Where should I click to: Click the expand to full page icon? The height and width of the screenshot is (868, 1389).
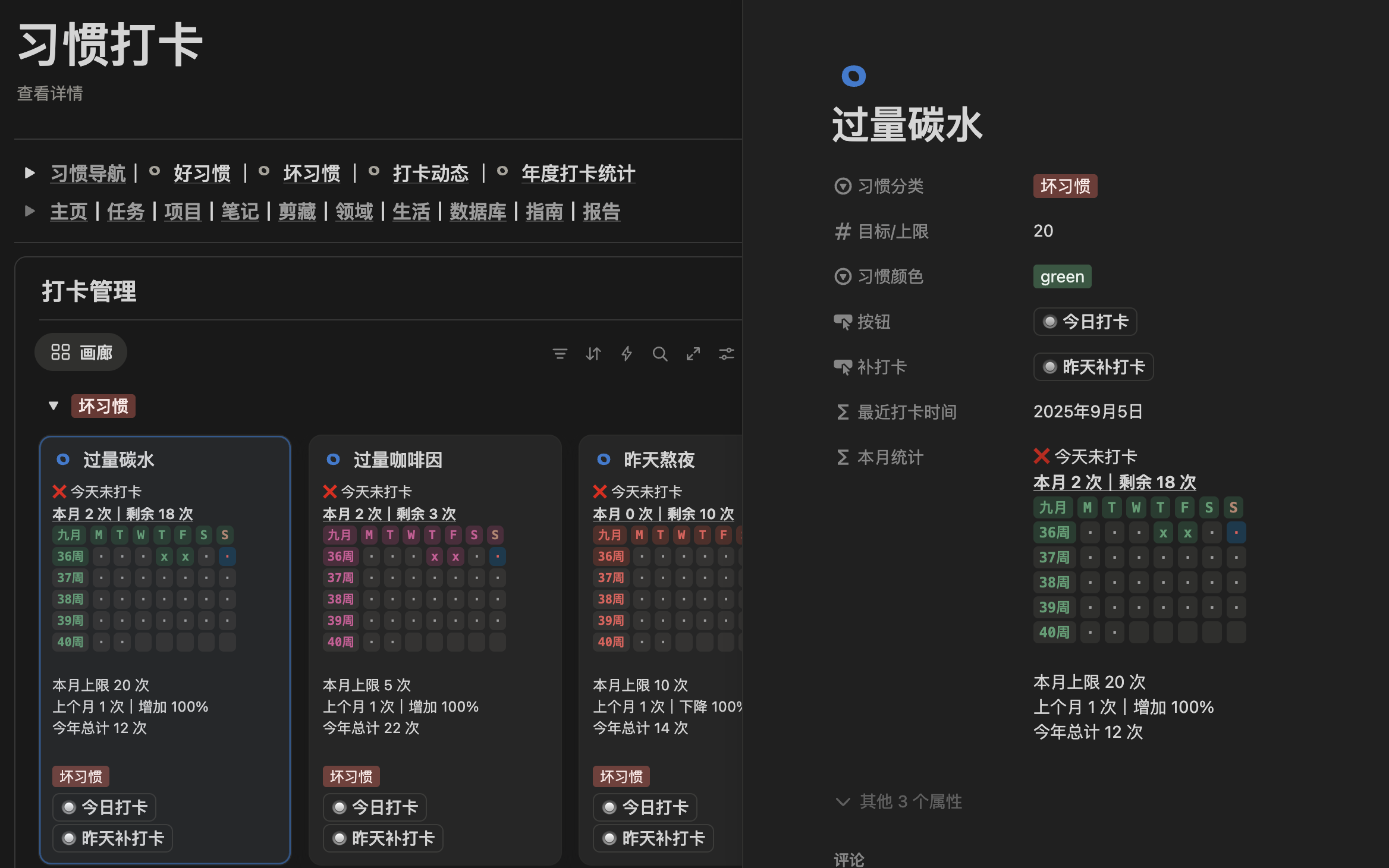(x=693, y=354)
